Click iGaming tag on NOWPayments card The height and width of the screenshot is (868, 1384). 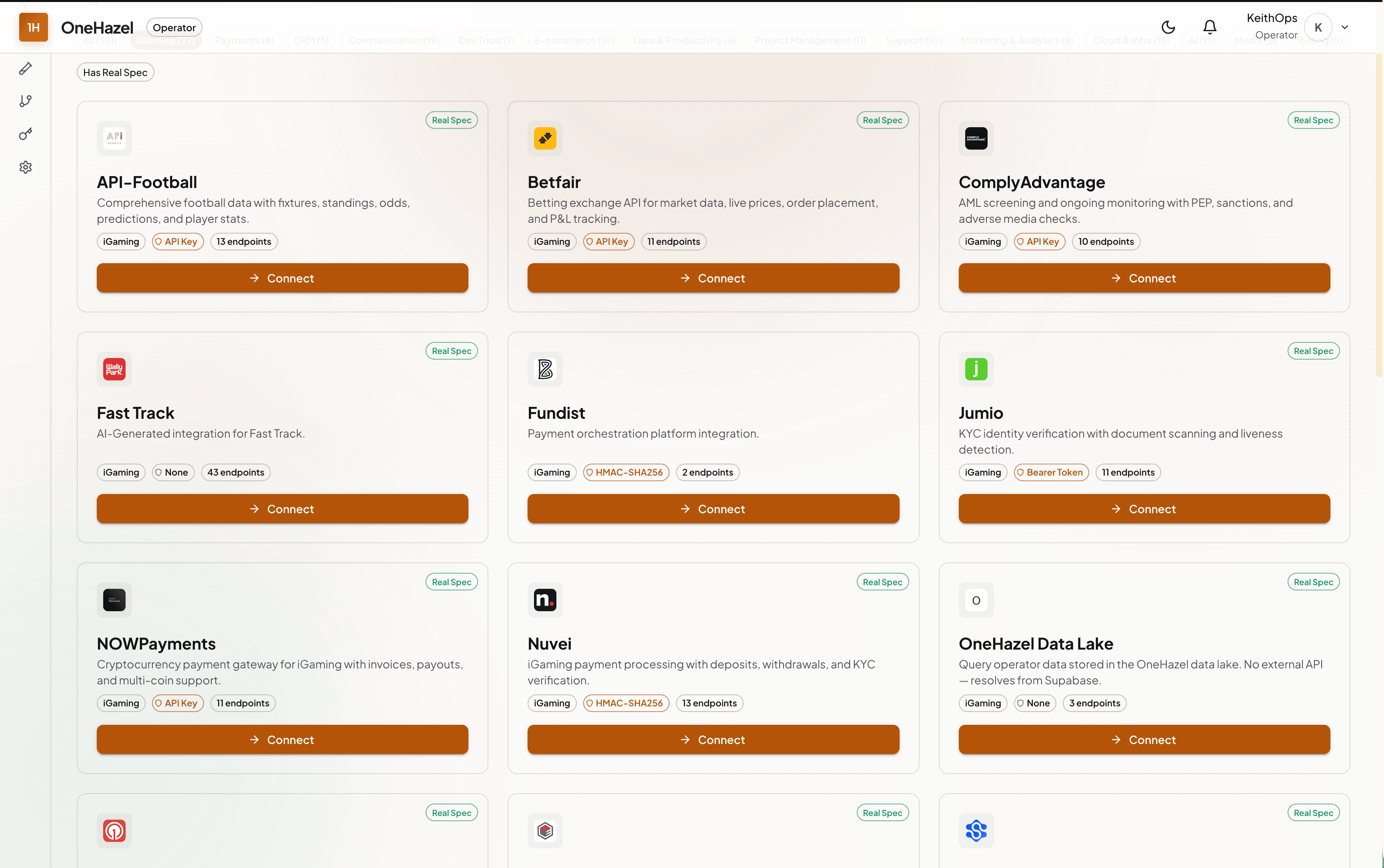120,703
